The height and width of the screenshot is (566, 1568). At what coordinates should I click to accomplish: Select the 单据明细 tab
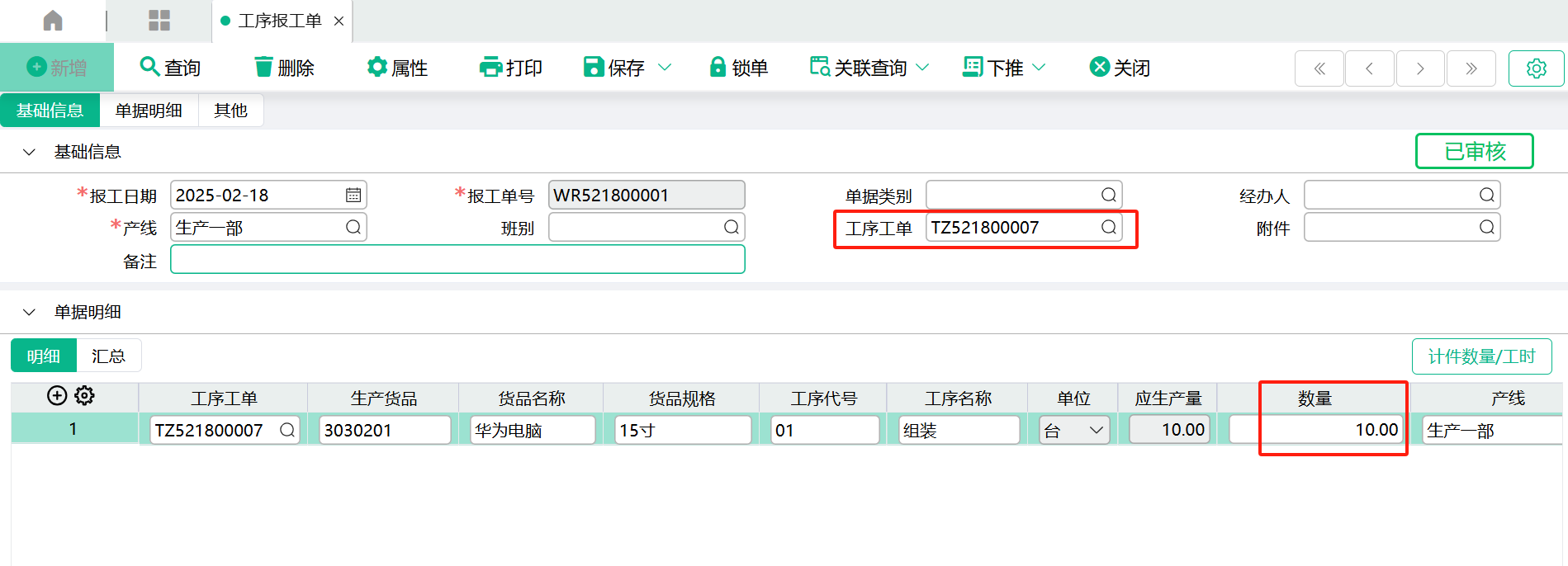click(149, 111)
